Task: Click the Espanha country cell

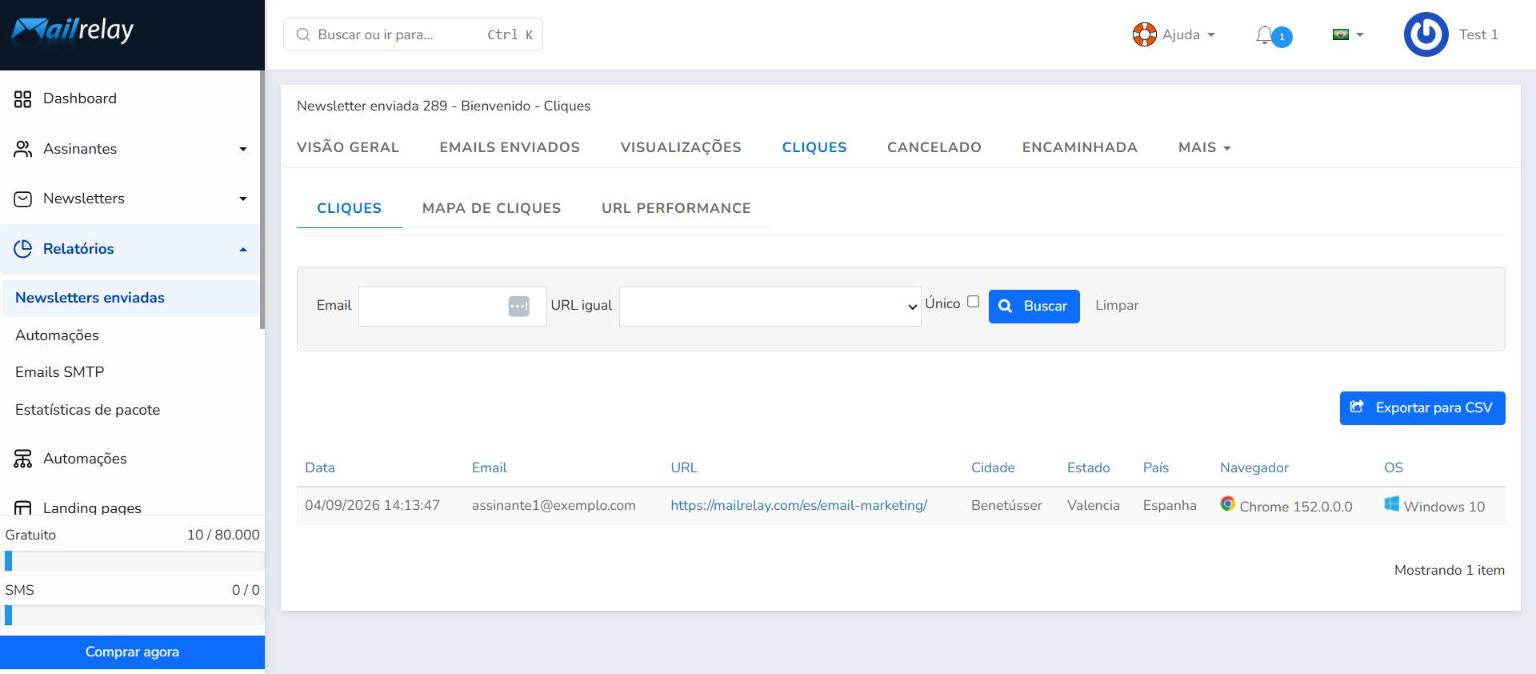Action: coord(1170,505)
